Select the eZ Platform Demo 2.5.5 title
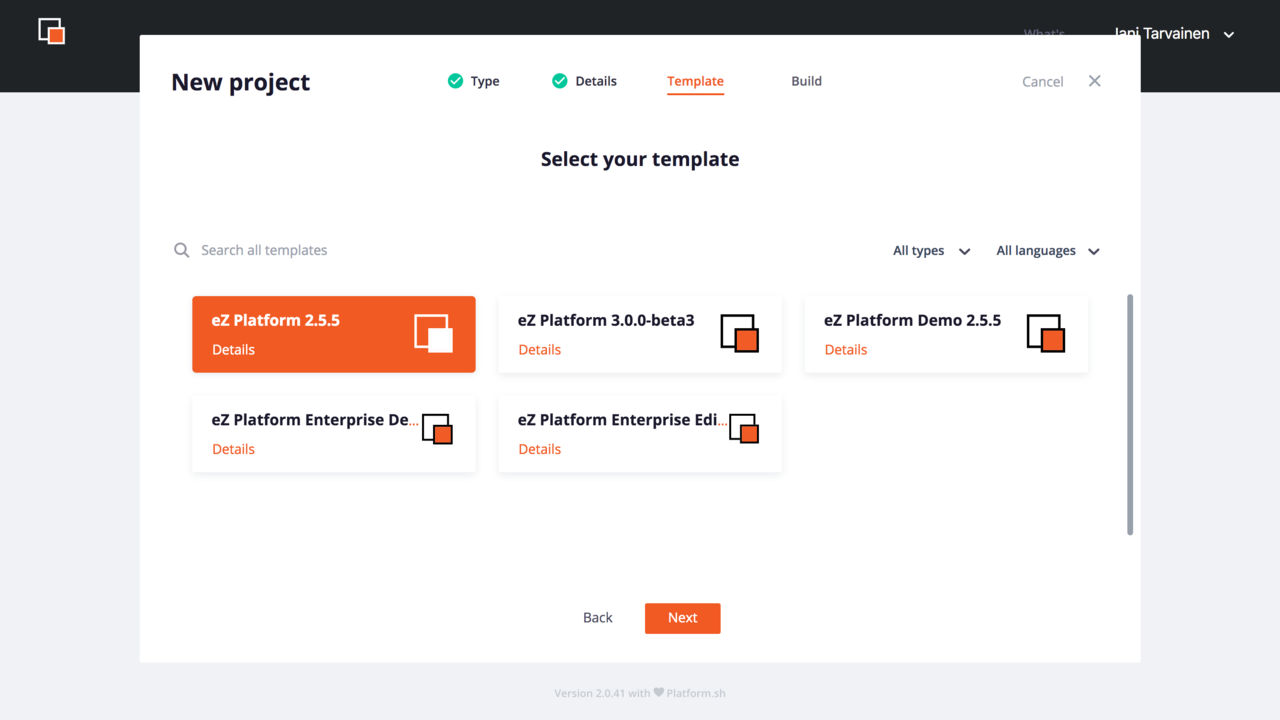This screenshot has width=1280, height=720. coord(912,320)
